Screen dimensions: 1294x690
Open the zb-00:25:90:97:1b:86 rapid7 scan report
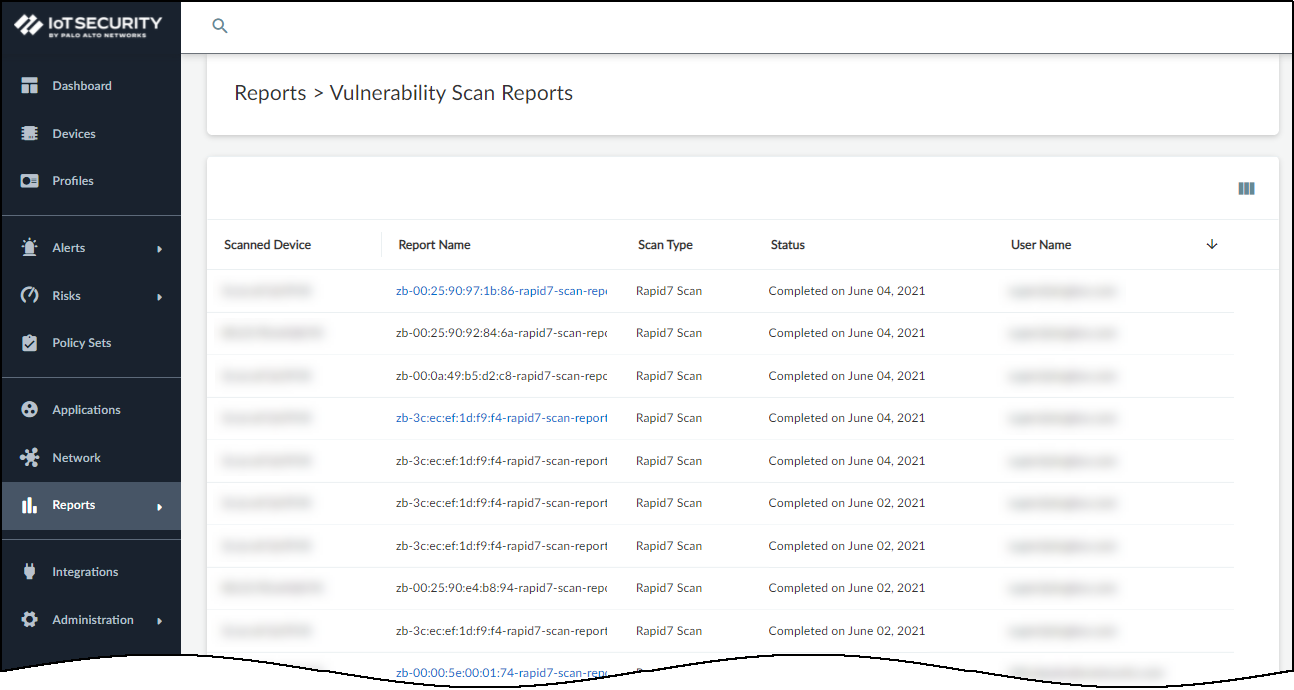(x=501, y=291)
